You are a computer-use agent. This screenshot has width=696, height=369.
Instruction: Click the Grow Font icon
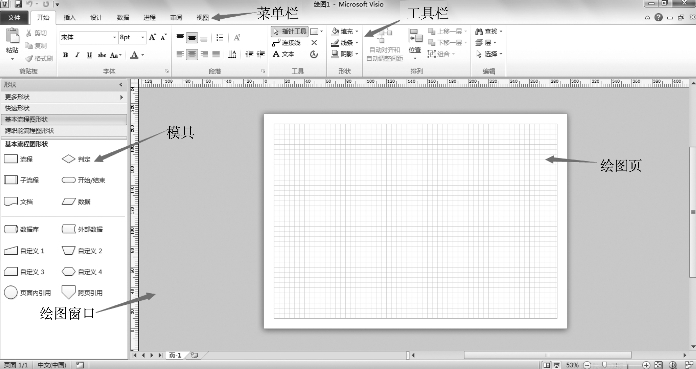click(x=153, y=37)
